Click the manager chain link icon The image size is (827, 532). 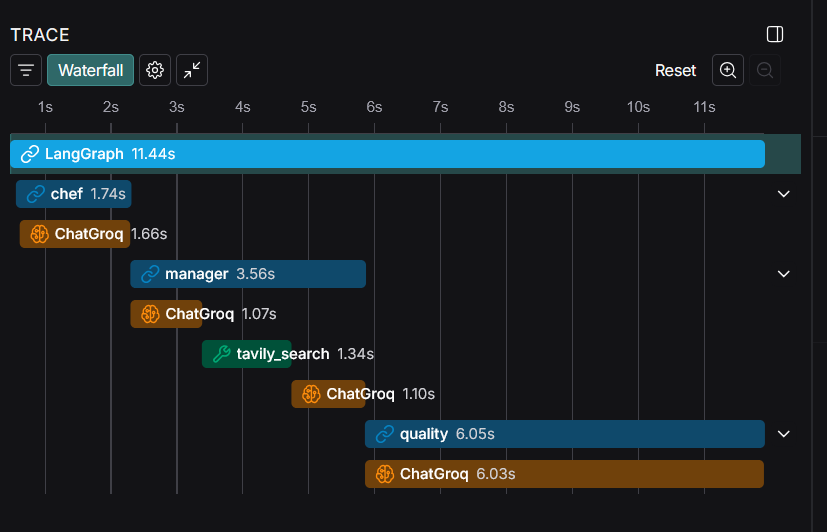tap(151, 274)
